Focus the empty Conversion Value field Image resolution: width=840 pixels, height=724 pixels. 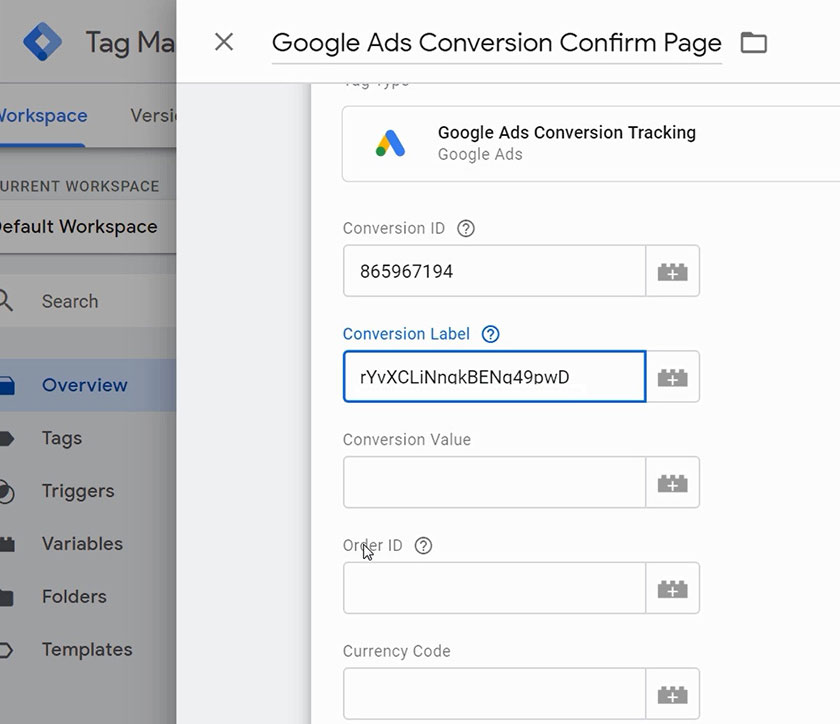(494, 483)
